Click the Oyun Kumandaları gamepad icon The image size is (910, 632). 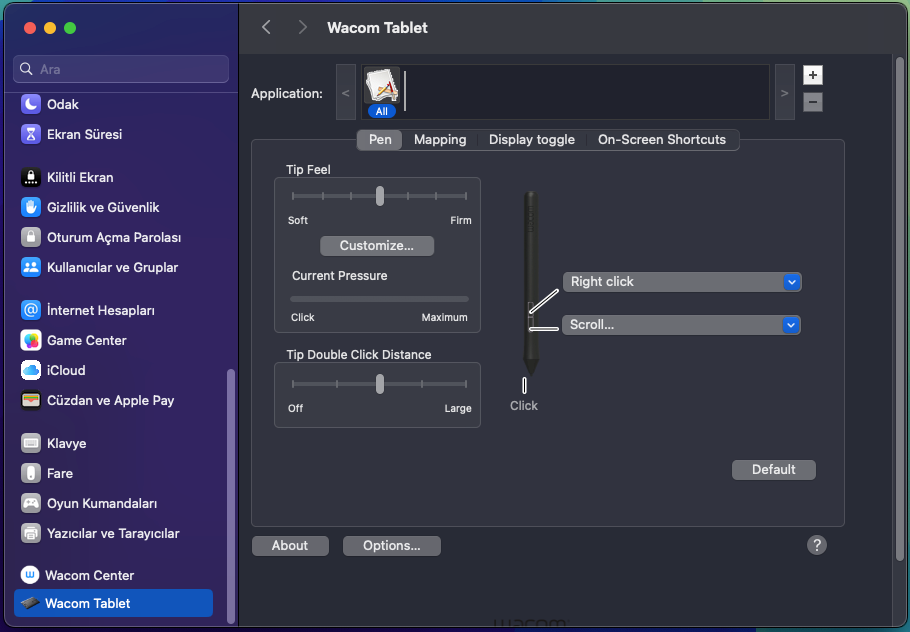pyautogui.click(x=31, y=503)
